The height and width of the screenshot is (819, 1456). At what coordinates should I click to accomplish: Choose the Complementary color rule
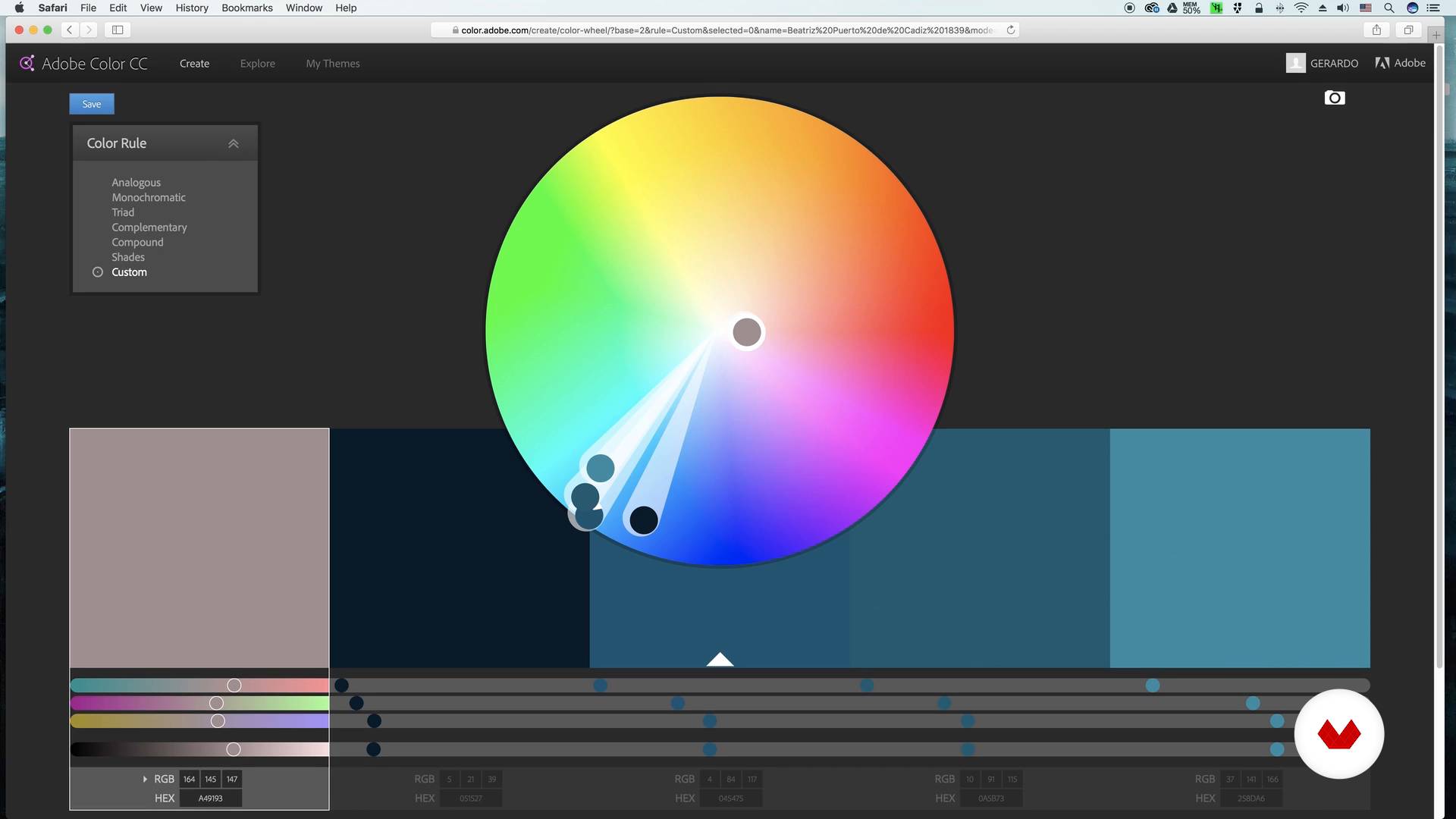click(x=149, y=227)
